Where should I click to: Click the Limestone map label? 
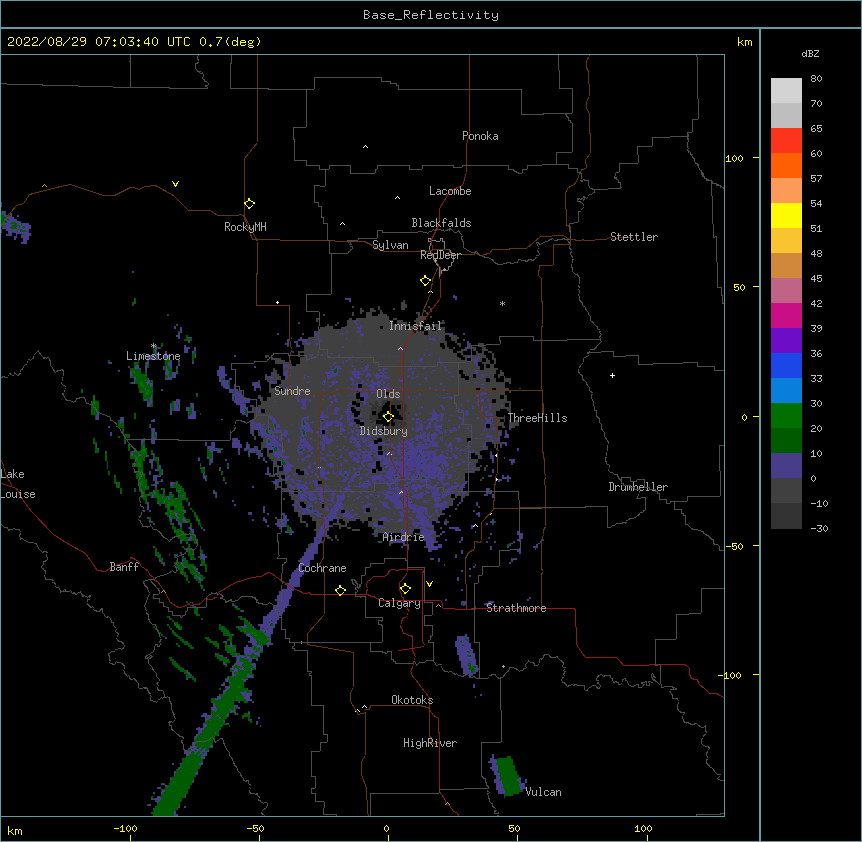click(x=153, y=356)
